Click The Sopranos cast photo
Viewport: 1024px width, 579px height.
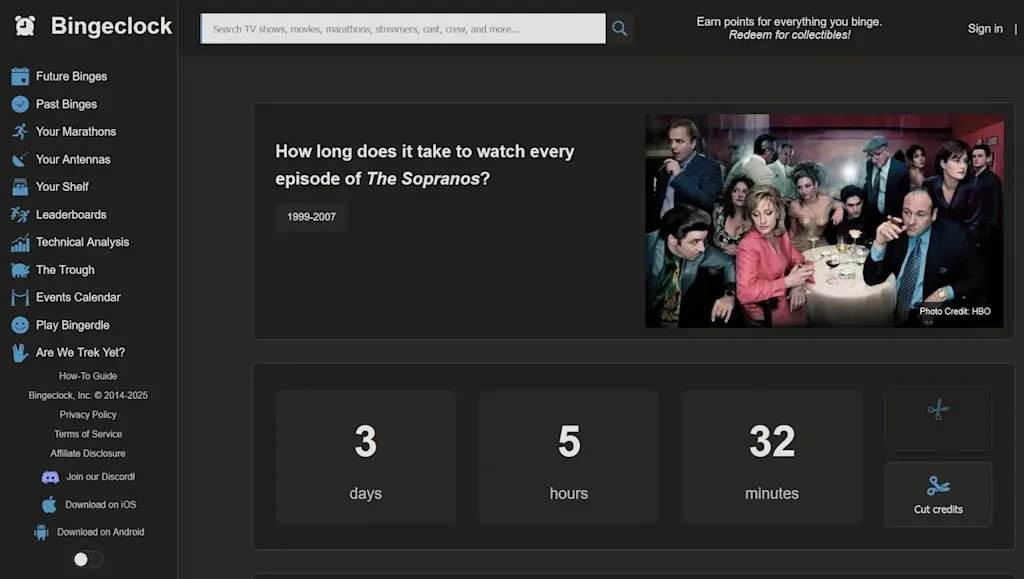[x=823, y=221]
